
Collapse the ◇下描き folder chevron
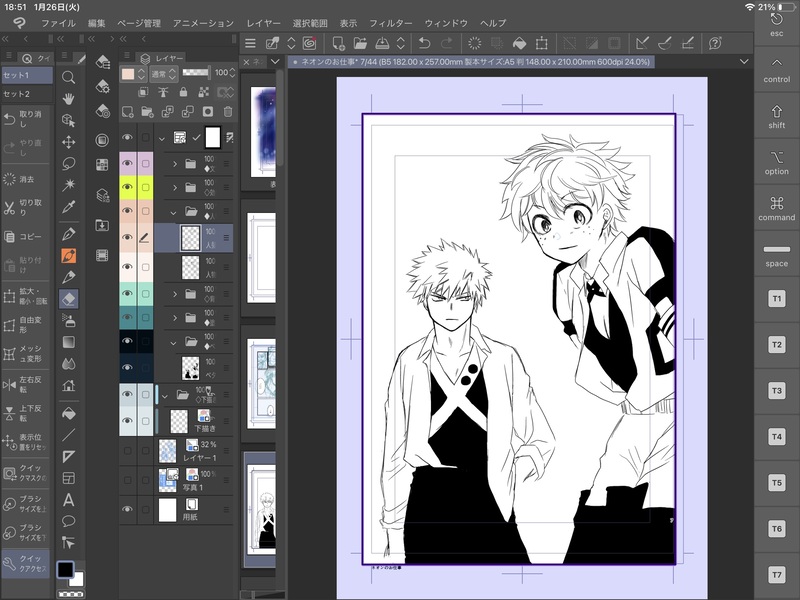(164, 395)
